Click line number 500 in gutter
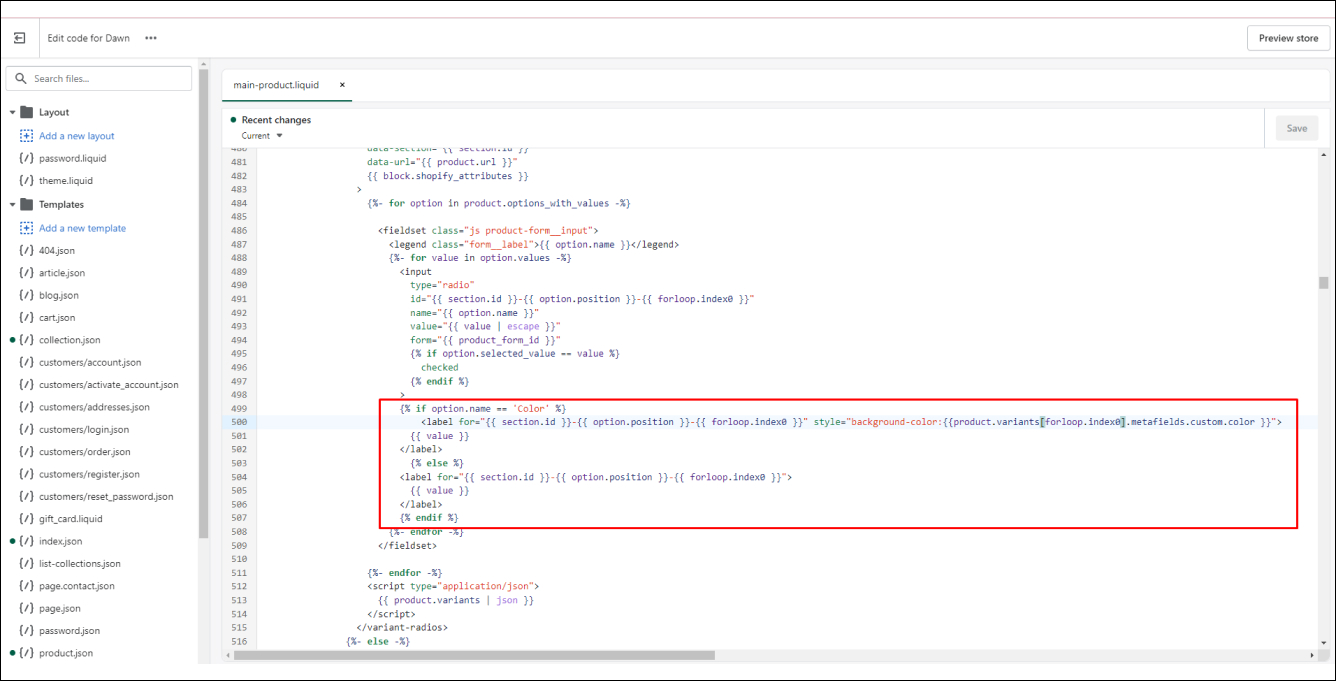This screenshot has height=681, width=1336. (x=238, y=422)
